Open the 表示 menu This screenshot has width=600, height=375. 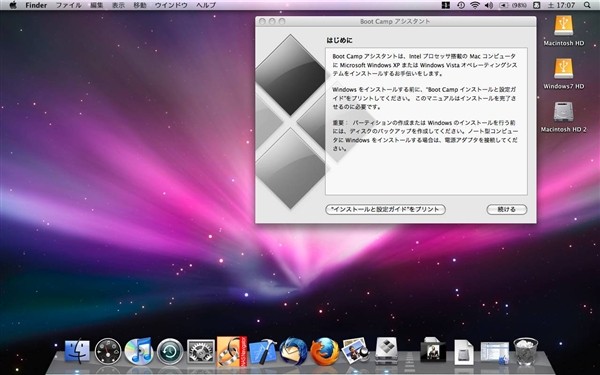(118, 5)
